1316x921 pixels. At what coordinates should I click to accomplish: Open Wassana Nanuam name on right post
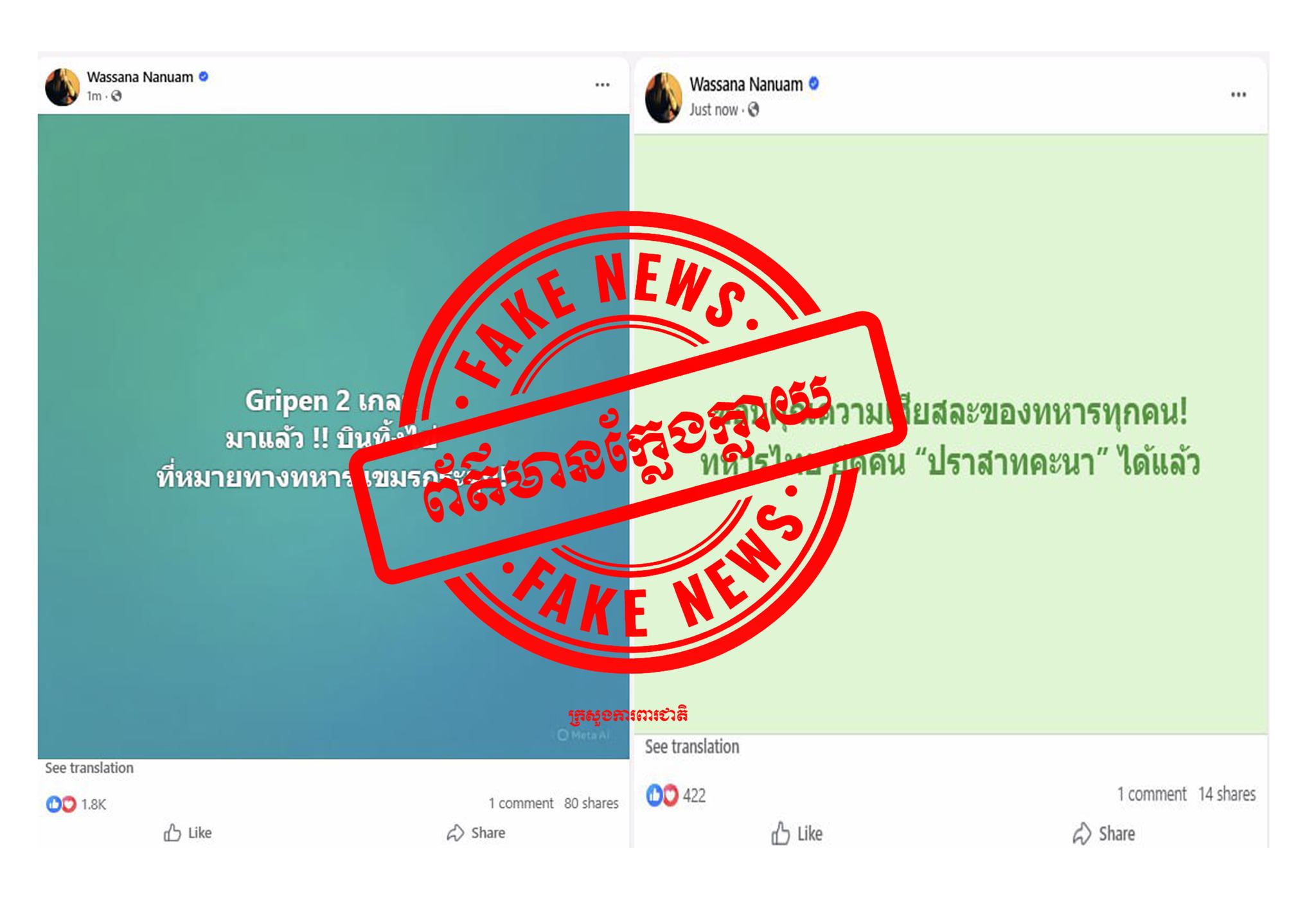click(x=746, y=84)
